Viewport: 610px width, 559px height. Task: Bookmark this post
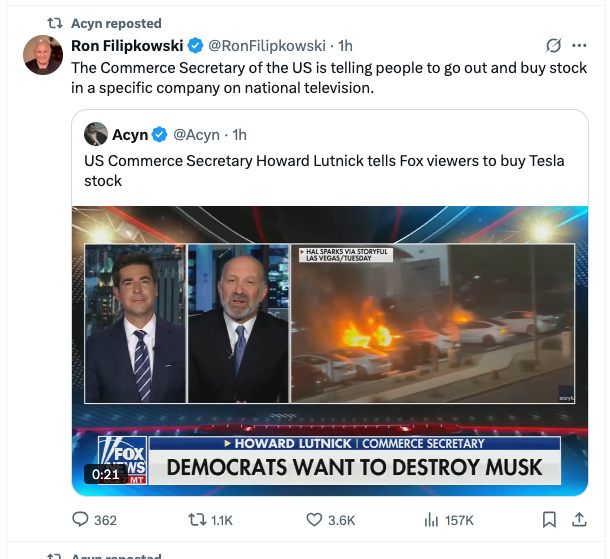[548, 519]
